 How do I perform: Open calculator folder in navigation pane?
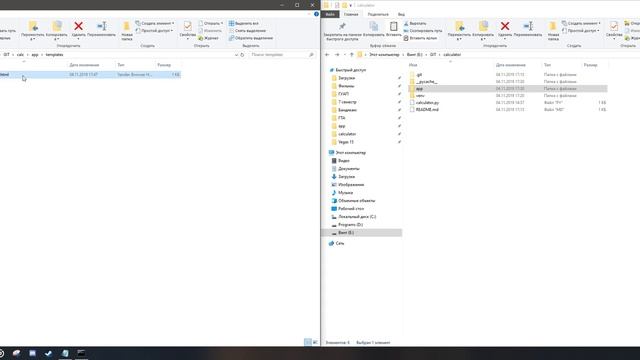[347, 134]
